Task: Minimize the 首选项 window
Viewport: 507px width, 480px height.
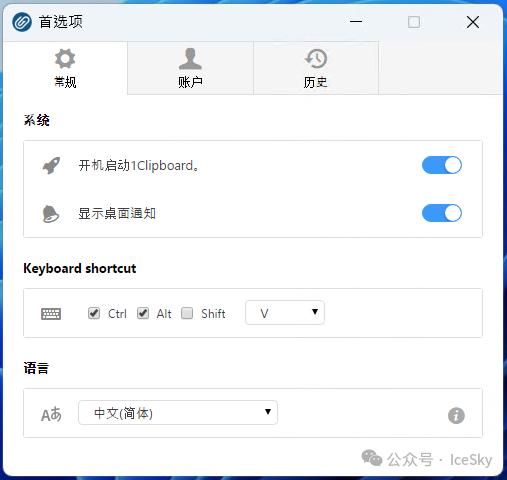Action: click(356, 22)
